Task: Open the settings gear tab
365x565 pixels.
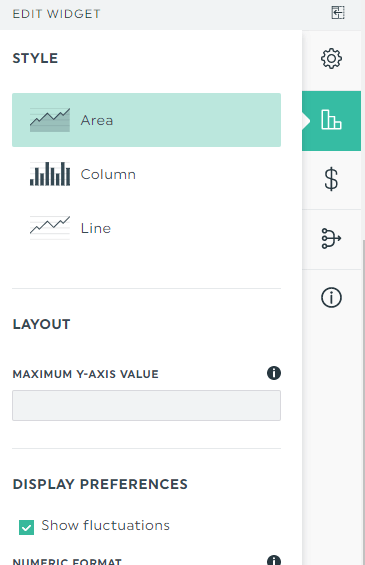Action: coord(331,59)
